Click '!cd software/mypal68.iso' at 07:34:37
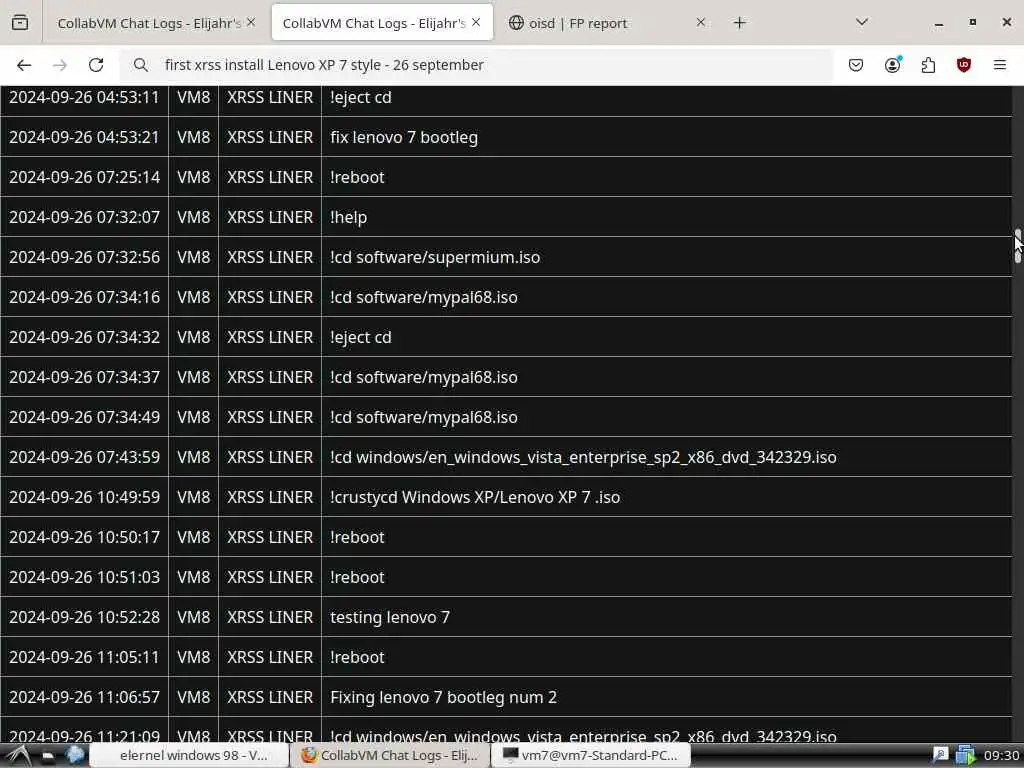The image size is (1024, 768). 424,377
